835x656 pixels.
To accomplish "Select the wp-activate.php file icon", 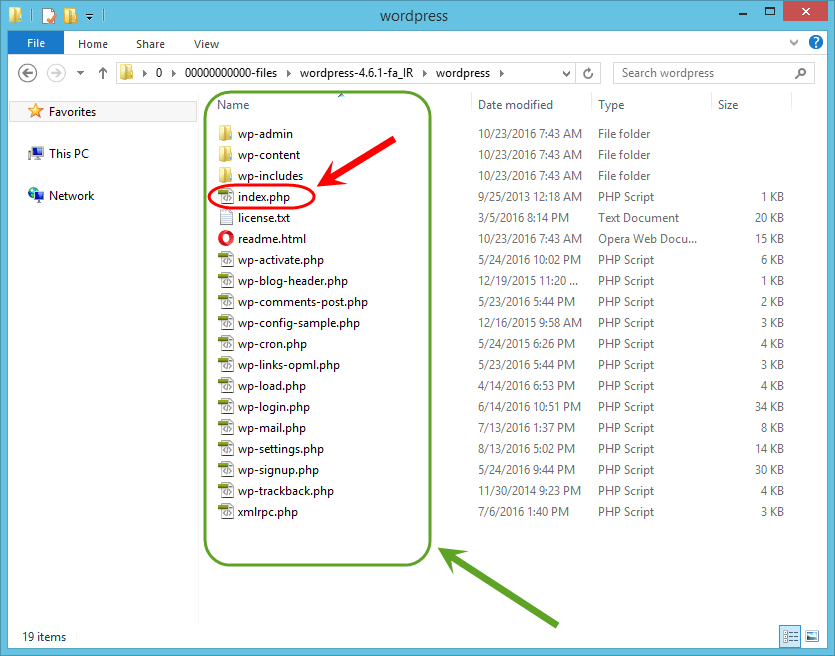I will pos(226,259).
